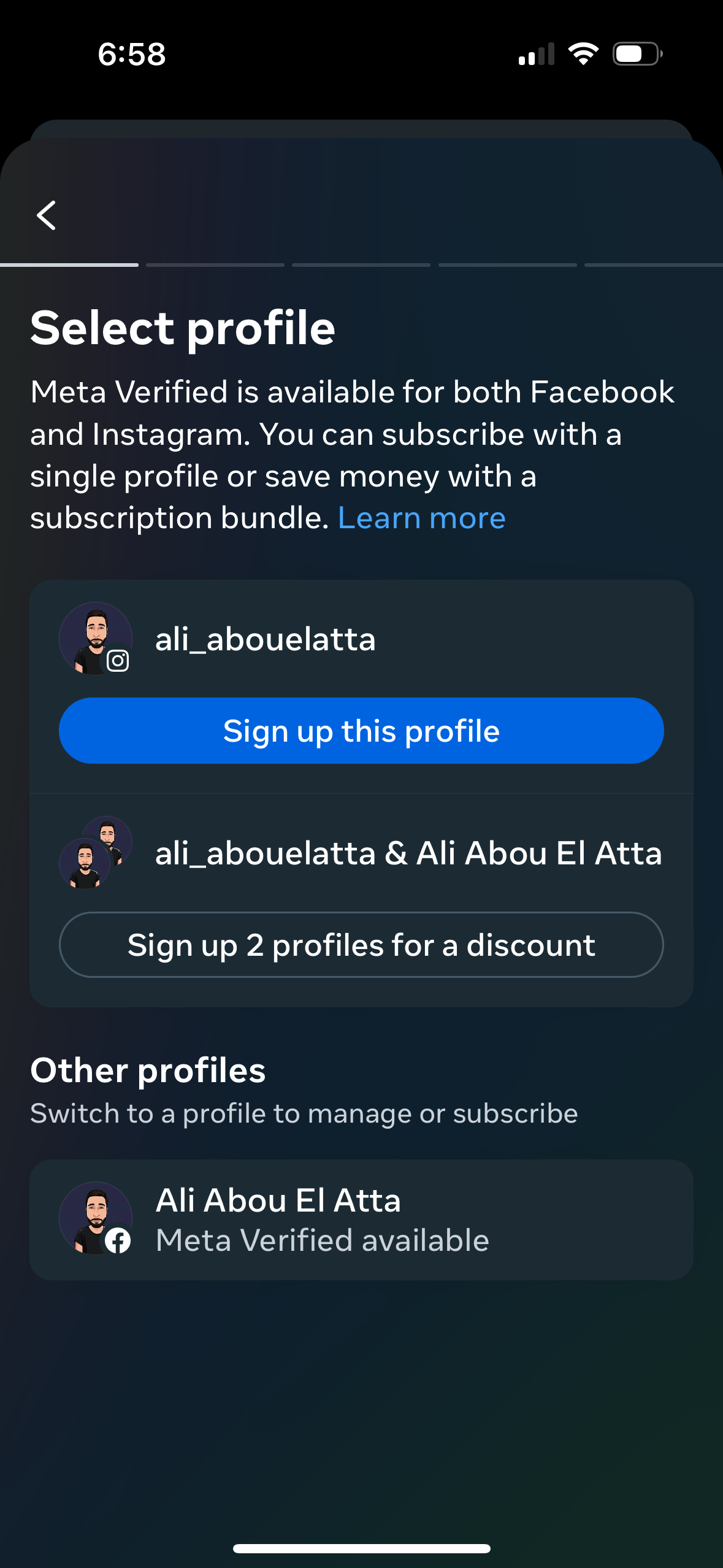
Task: Click the second progress step segment
Action: point(215,265)
